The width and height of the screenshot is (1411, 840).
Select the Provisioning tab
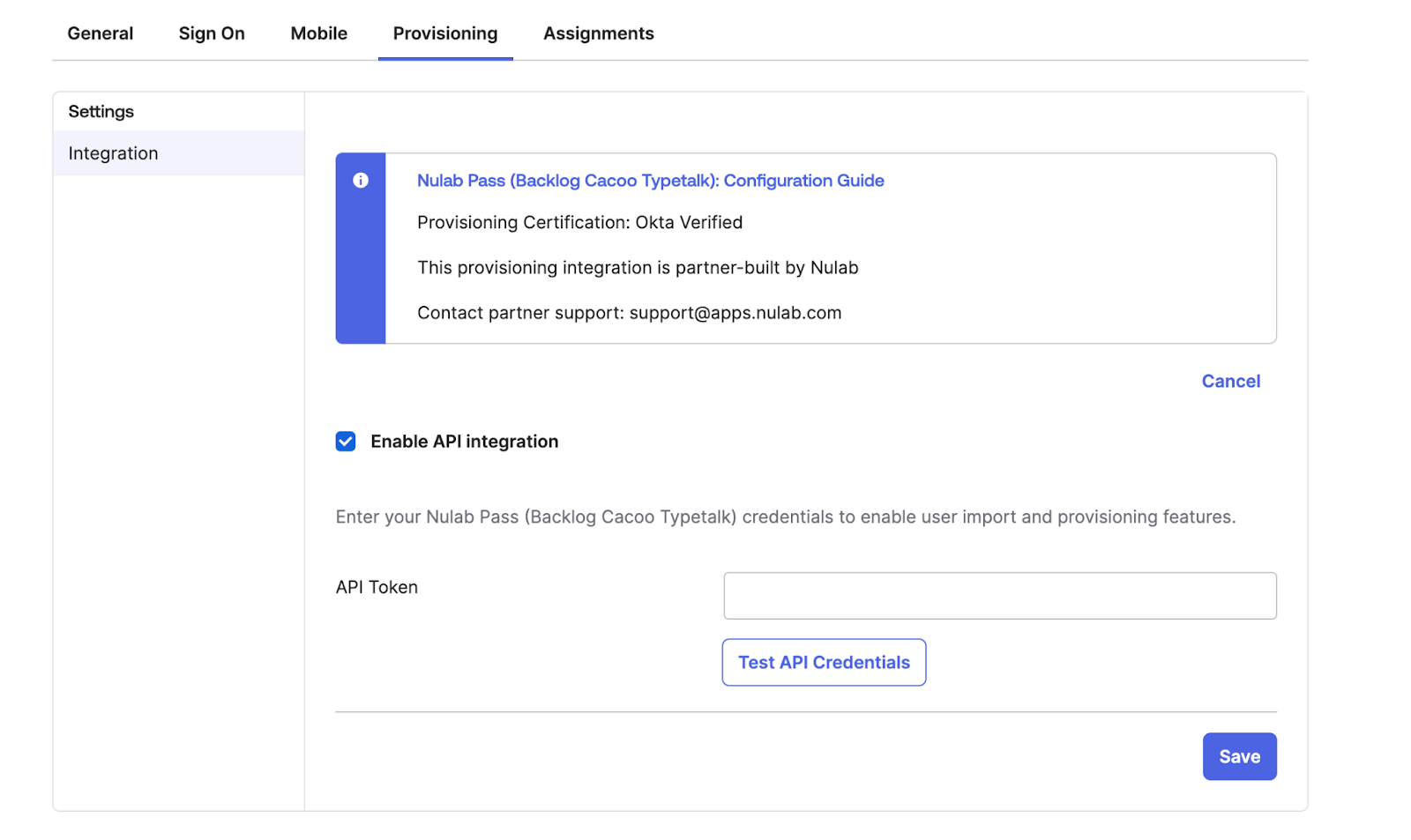point(444,33)
